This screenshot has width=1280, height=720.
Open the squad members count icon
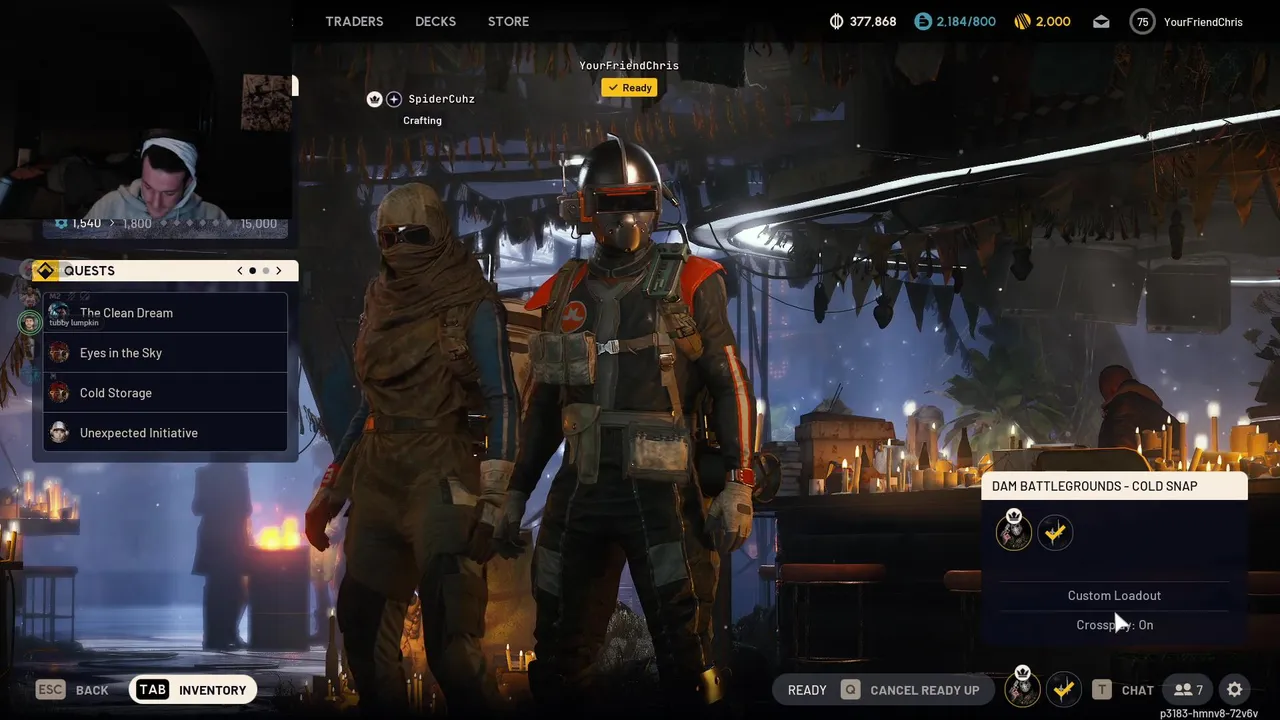(1188, 690)
